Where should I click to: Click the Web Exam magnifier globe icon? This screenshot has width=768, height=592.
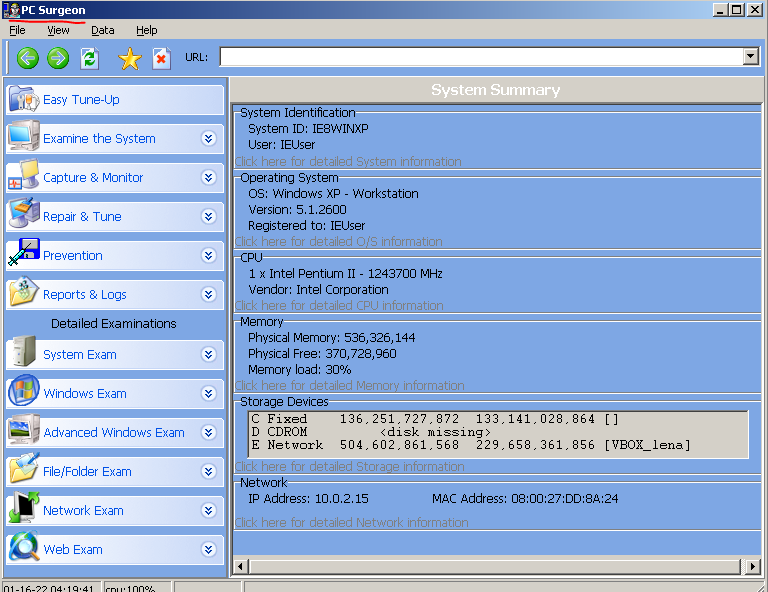click(x=24, y=546)
